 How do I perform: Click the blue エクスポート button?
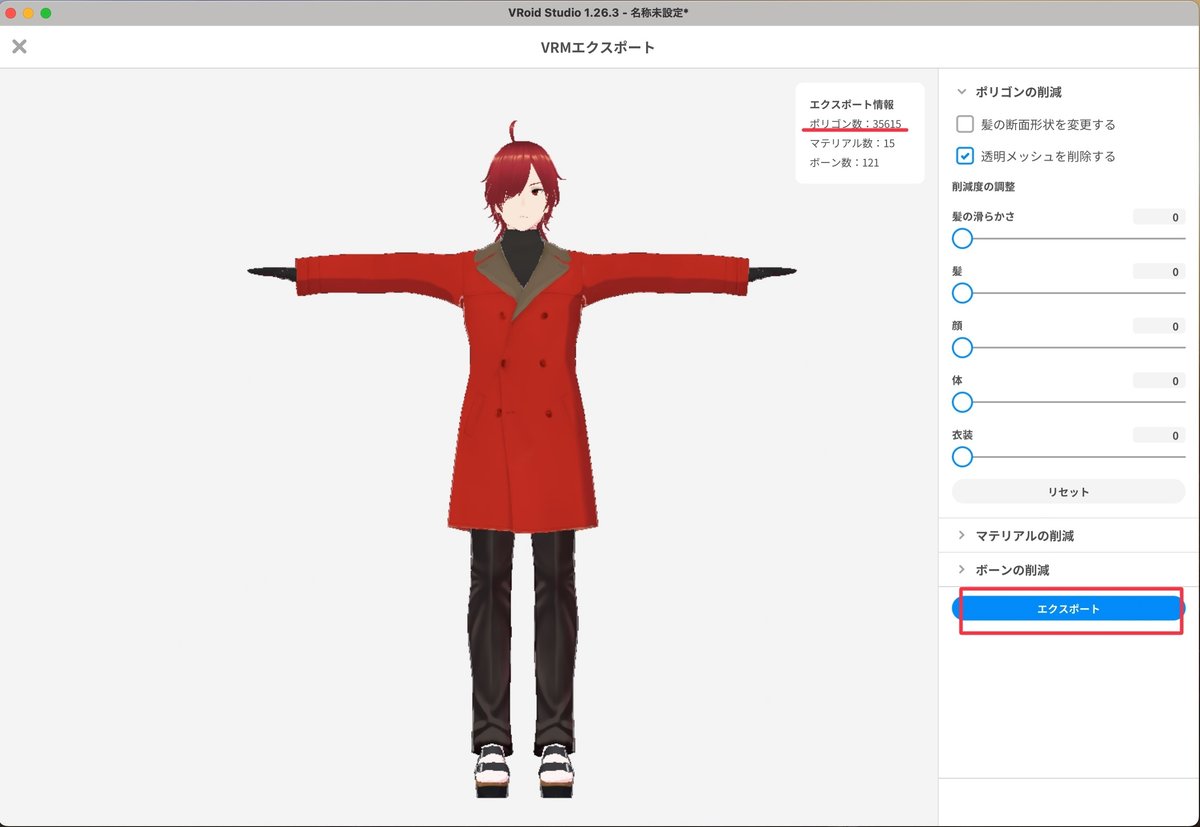pos(1070,607)
